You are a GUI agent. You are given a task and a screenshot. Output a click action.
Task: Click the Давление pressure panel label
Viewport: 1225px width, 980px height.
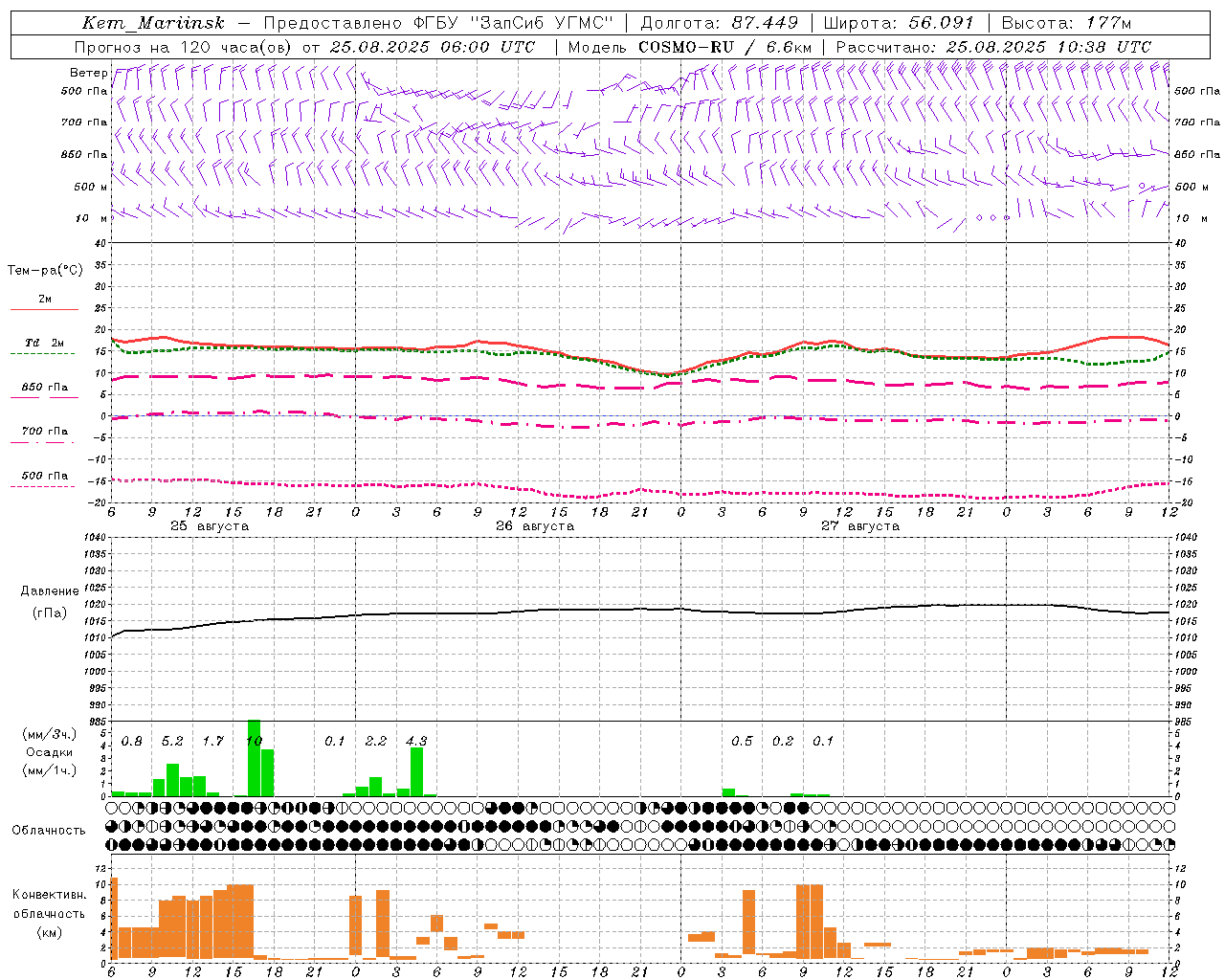tap(50, 591)
